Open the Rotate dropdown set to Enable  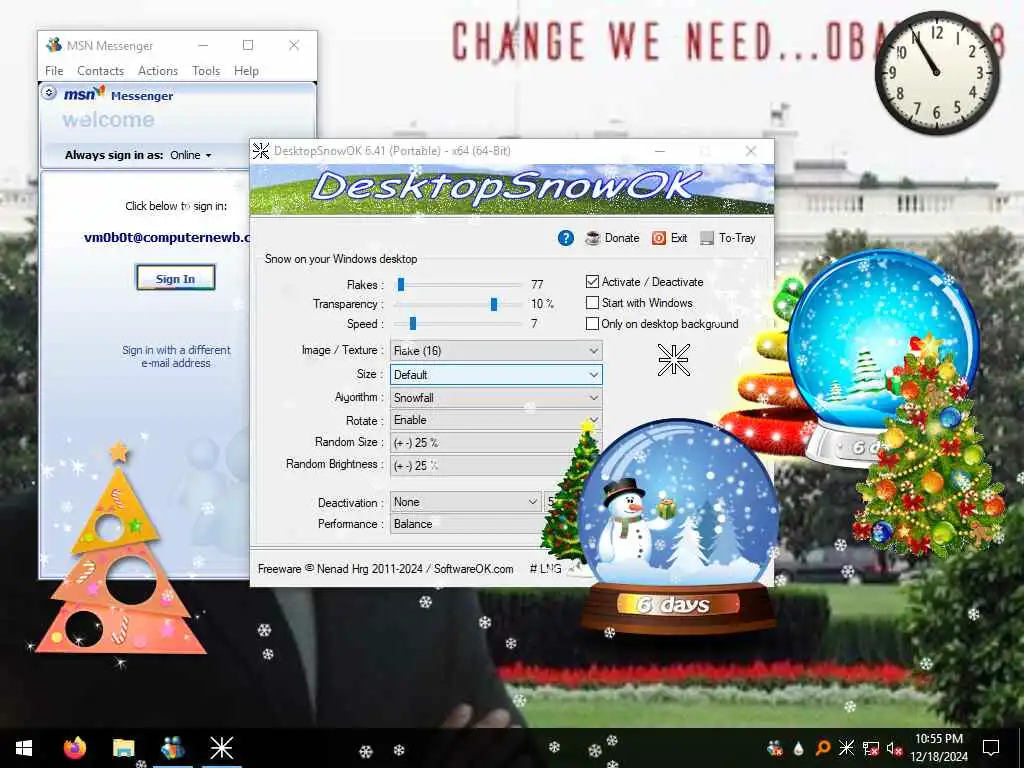496,420
